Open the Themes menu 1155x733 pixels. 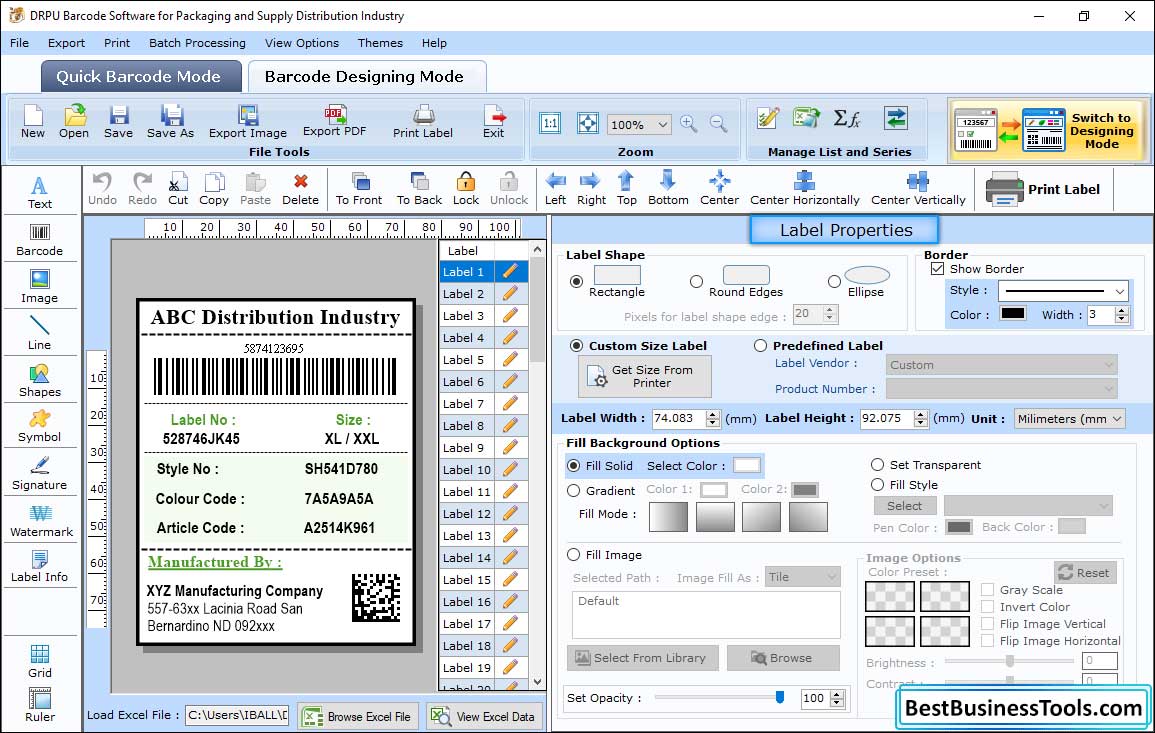(380, 43)
